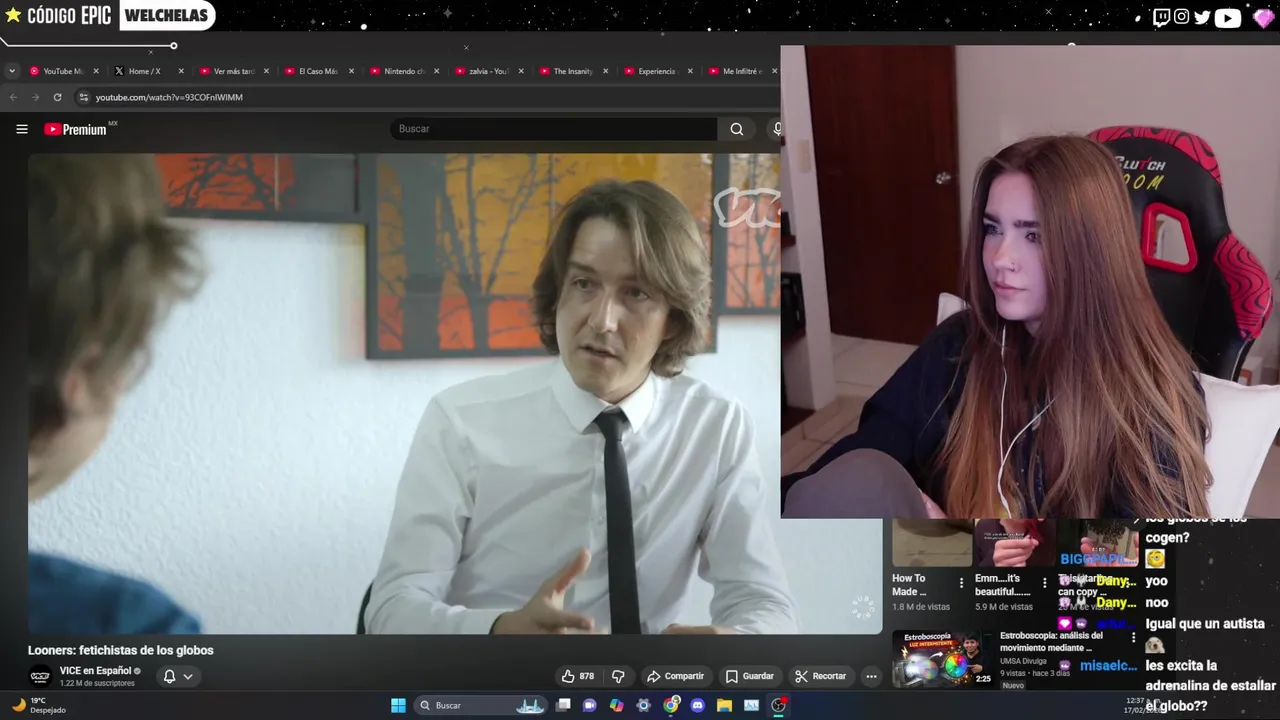
Task: Reload the page with the refresh icon
Action: (x=57, y=97)
